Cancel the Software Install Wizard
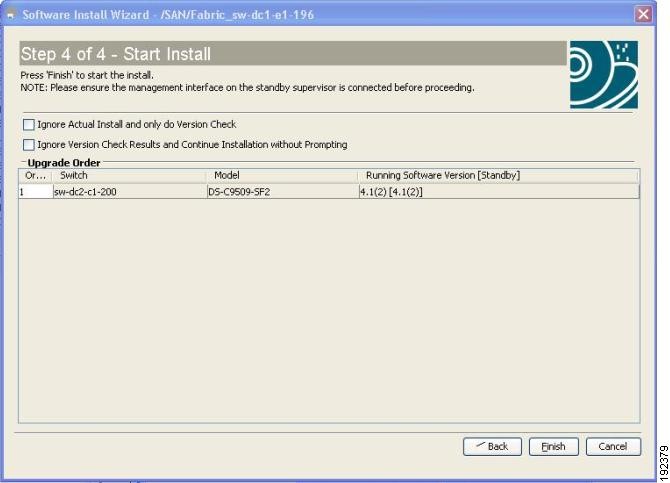This screenshot has height=483, width=670. pyautogui.click(x=613, y=447)
